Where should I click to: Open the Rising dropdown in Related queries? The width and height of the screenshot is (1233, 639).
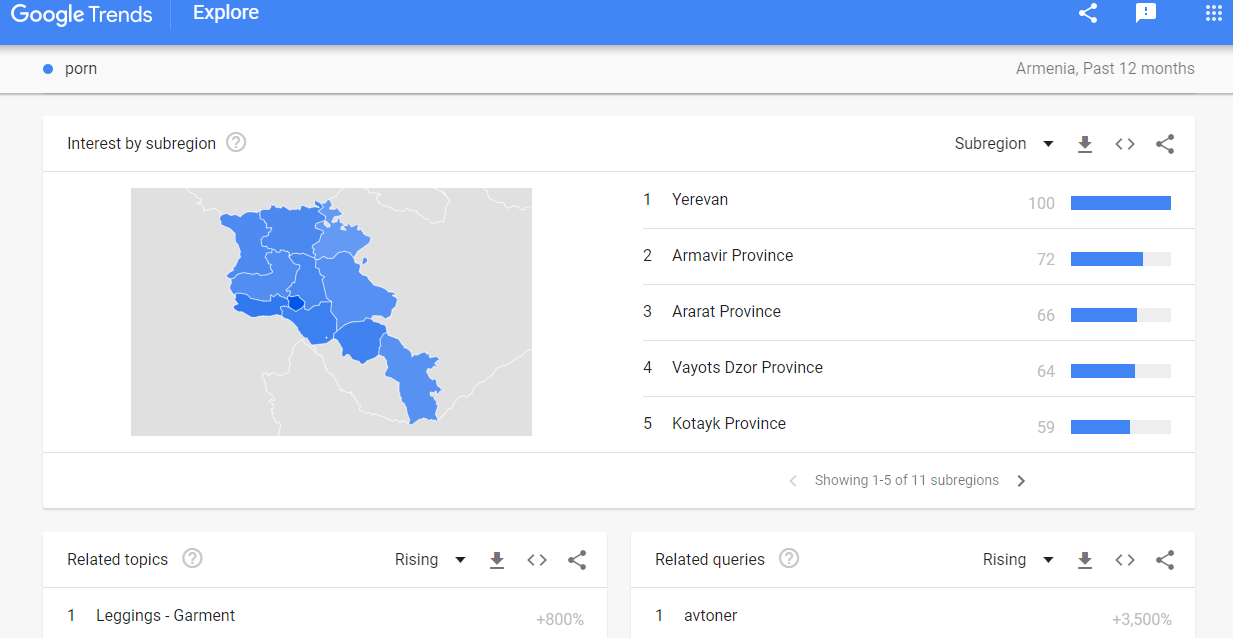coord(1018,560)
